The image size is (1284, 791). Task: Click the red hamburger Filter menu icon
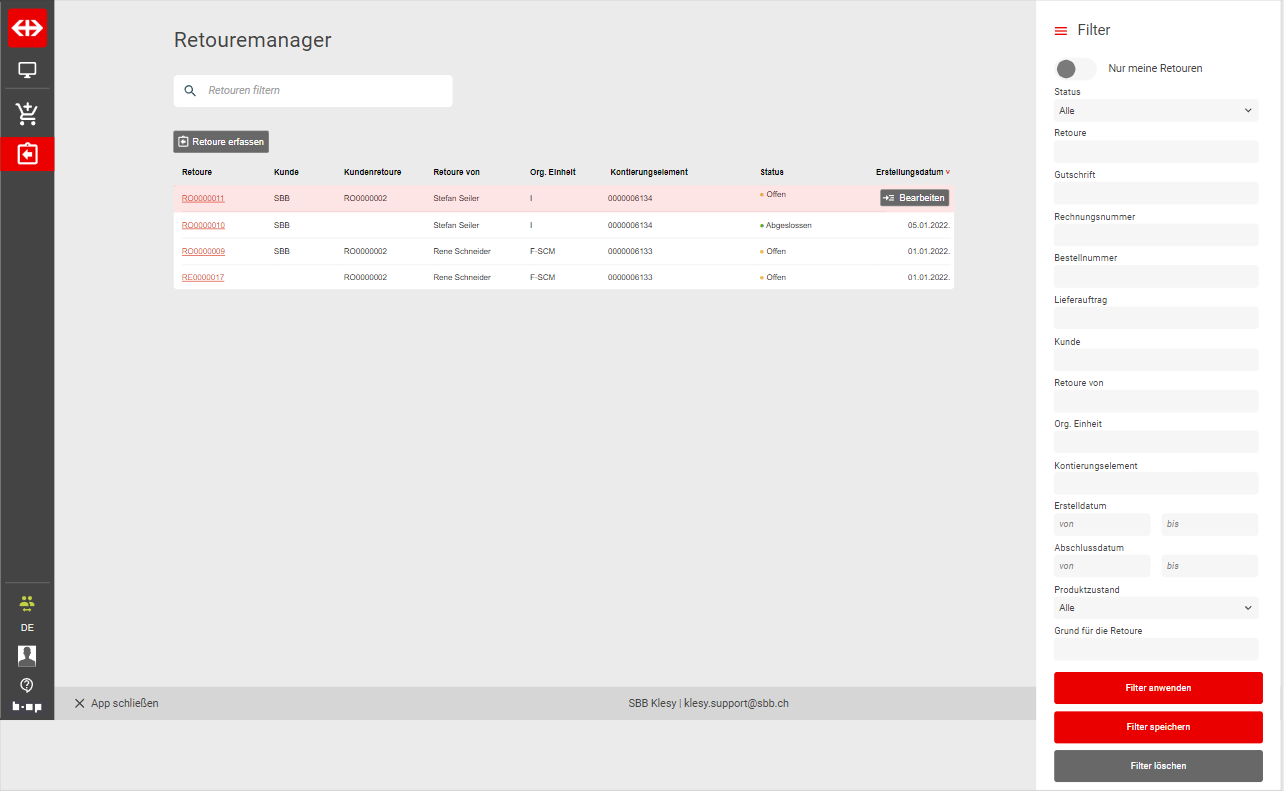(1061, 31)
